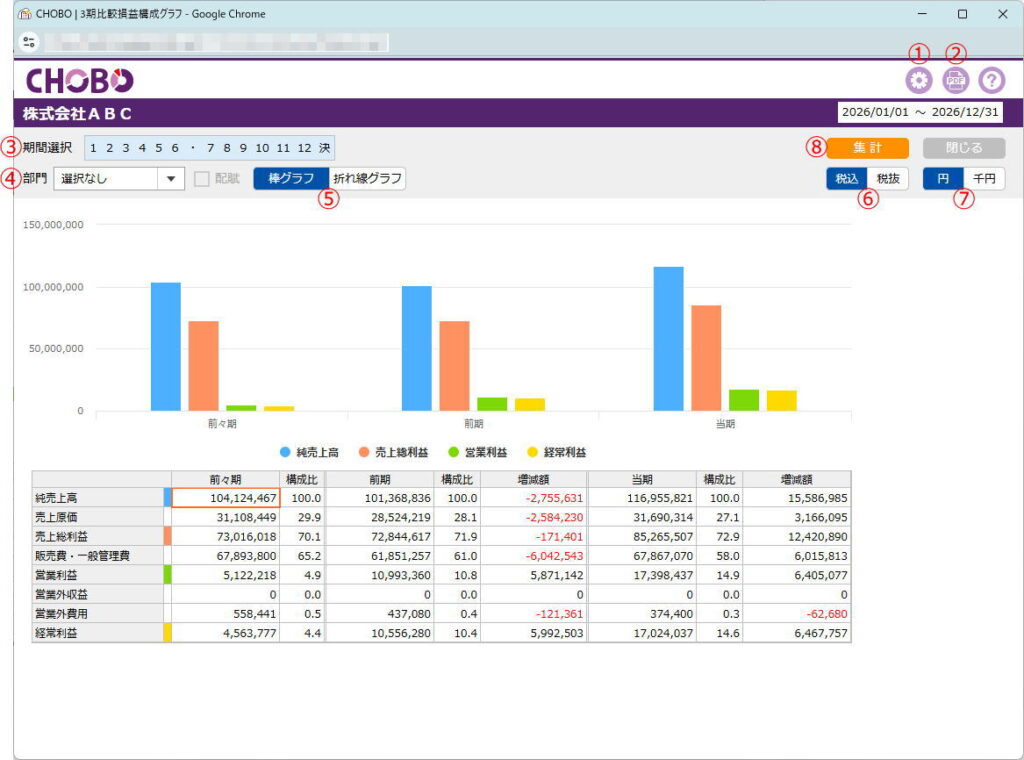Click the yellow 経常利益 color swatch in table
1024x760 pixels.
[167, 633]
